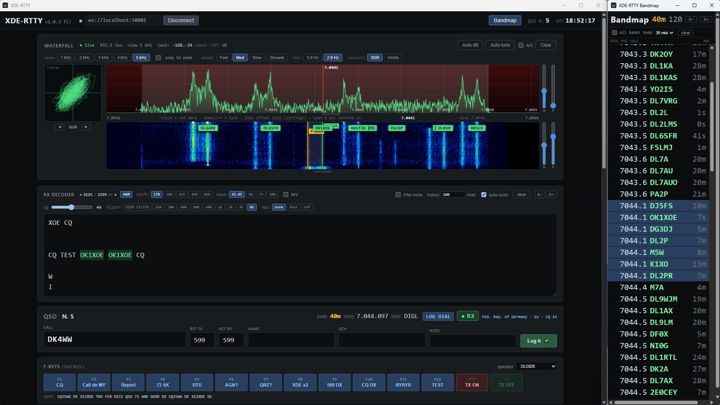Click first highlighted OK1XOE callsign in decoder

[92, 255]
